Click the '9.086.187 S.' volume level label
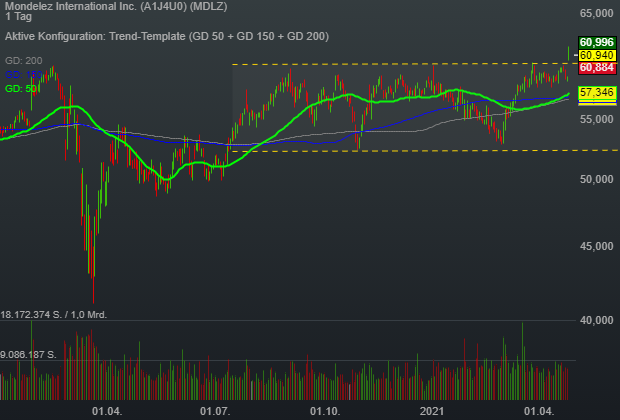This screenshot has width=620, height=420. [x=28, y=355]
